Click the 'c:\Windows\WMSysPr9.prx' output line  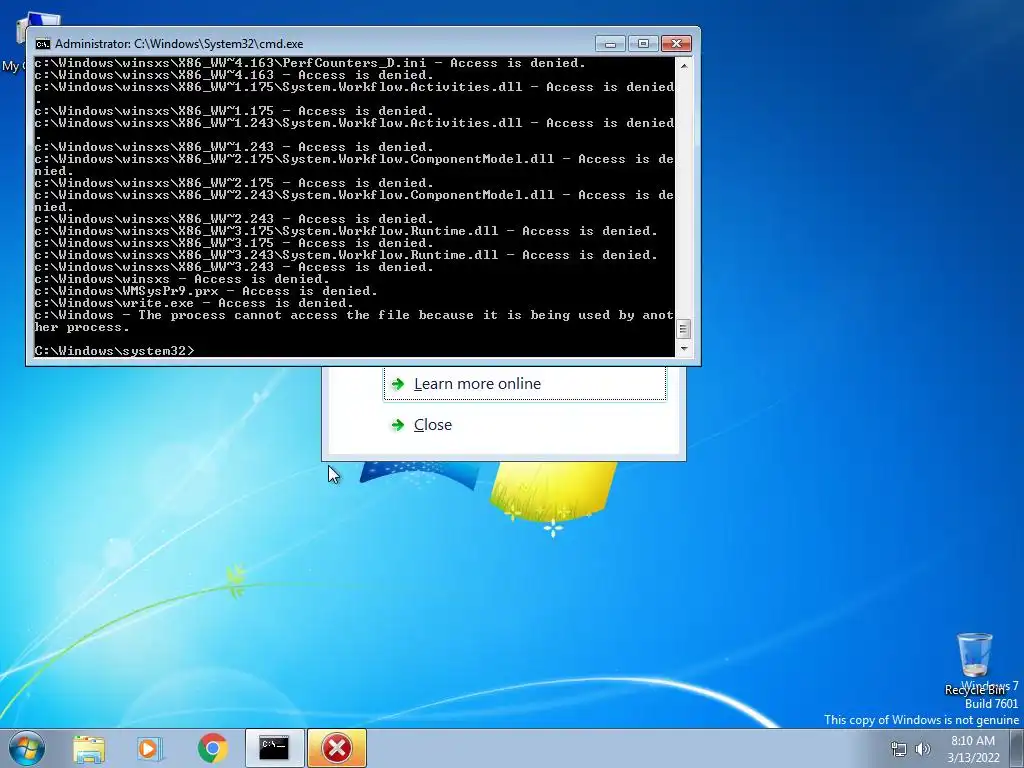[206, 291]
